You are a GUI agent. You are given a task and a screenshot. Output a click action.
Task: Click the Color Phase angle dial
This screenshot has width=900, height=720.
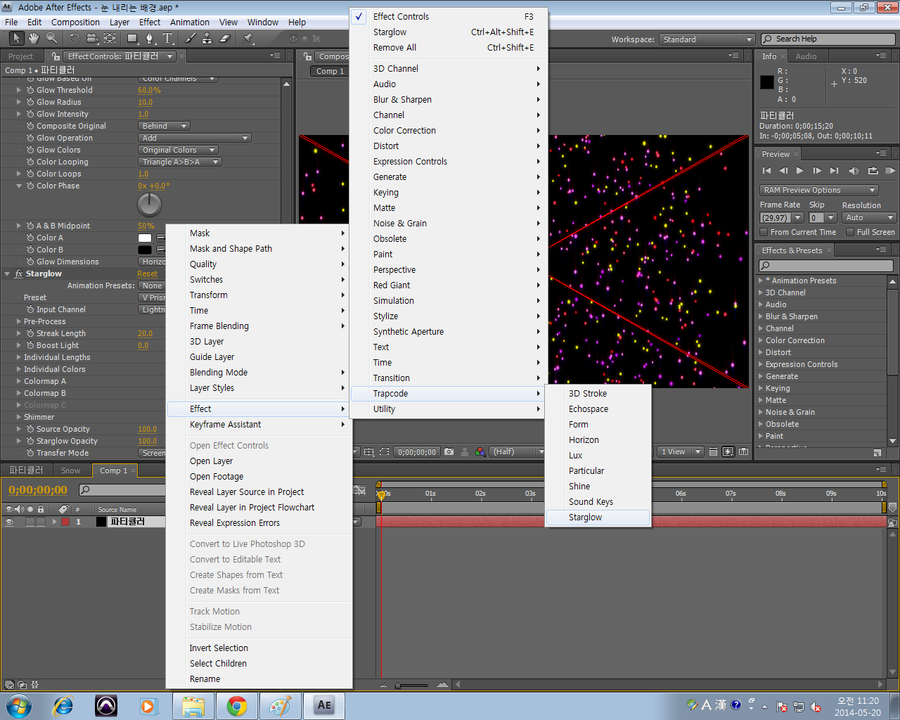[x=149, y=204]
